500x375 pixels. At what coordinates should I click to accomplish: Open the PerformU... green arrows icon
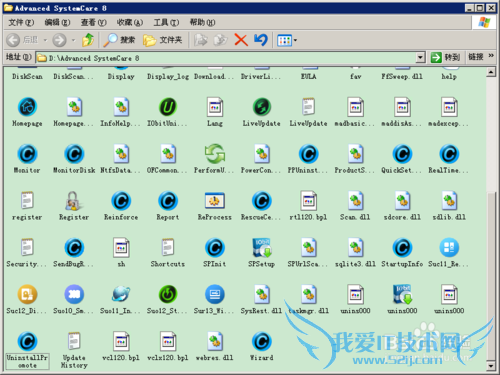click(215, 154)
